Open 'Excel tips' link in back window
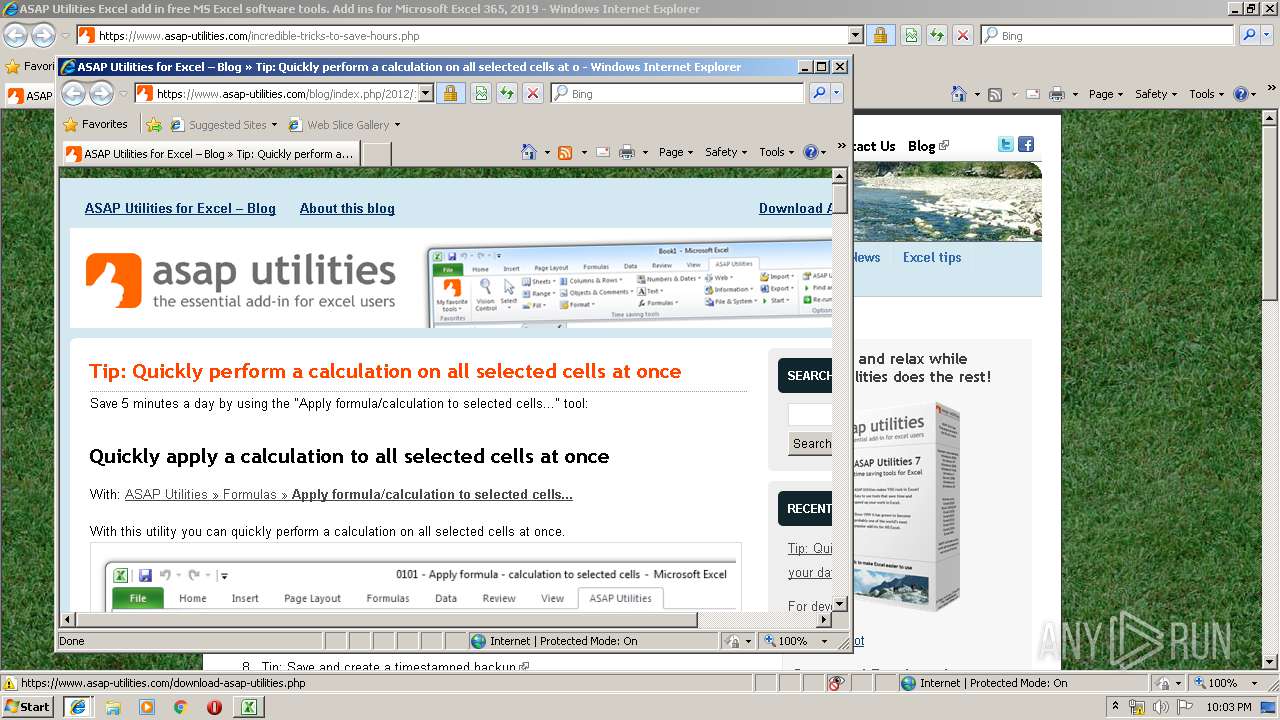Image resolution: width=1280 pixels, height=720 pixels. pos(932,257)
